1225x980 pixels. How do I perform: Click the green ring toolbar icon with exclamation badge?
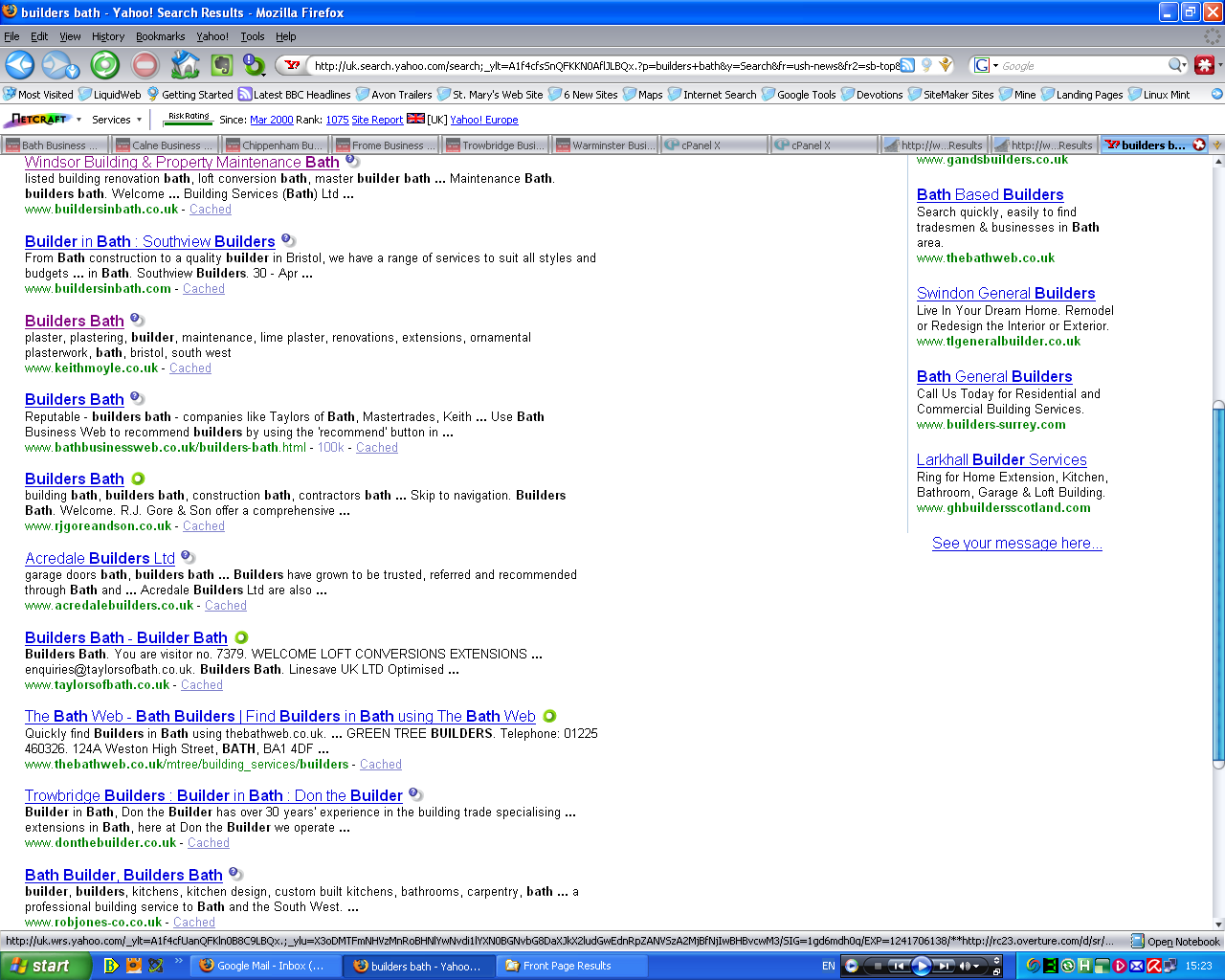click(x=255, y=65)
